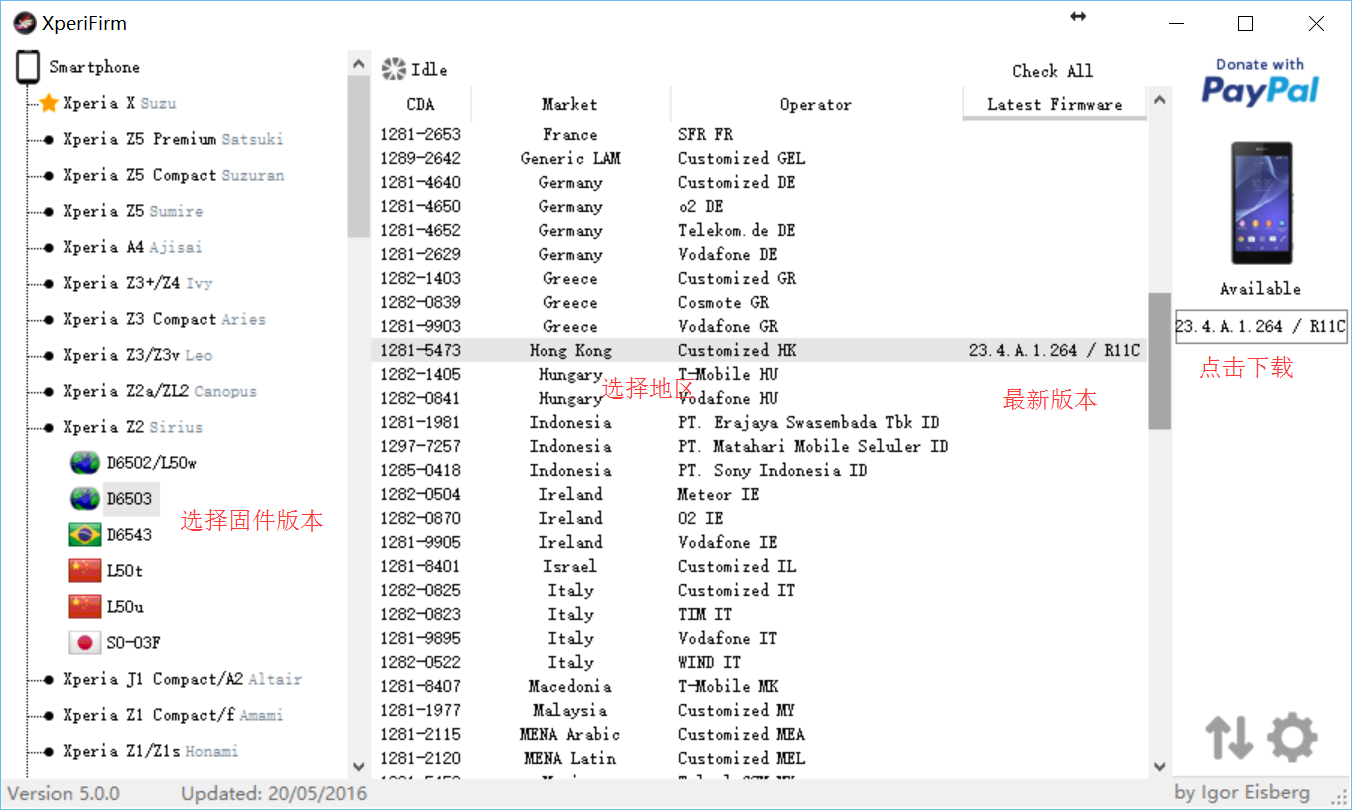Sort by the Market column header
Screen dimensions: 1352x810
570,104
